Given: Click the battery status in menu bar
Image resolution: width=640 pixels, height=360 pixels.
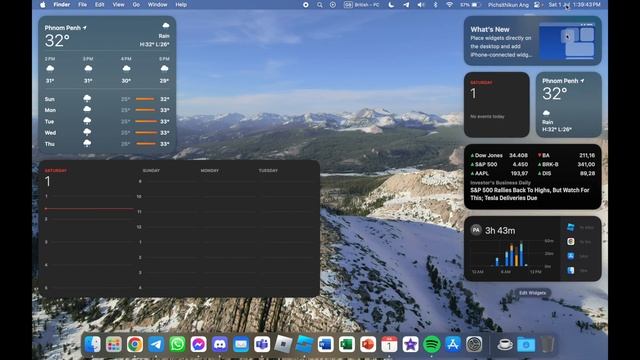Looking at the screenshot, I should click(470, 4).
